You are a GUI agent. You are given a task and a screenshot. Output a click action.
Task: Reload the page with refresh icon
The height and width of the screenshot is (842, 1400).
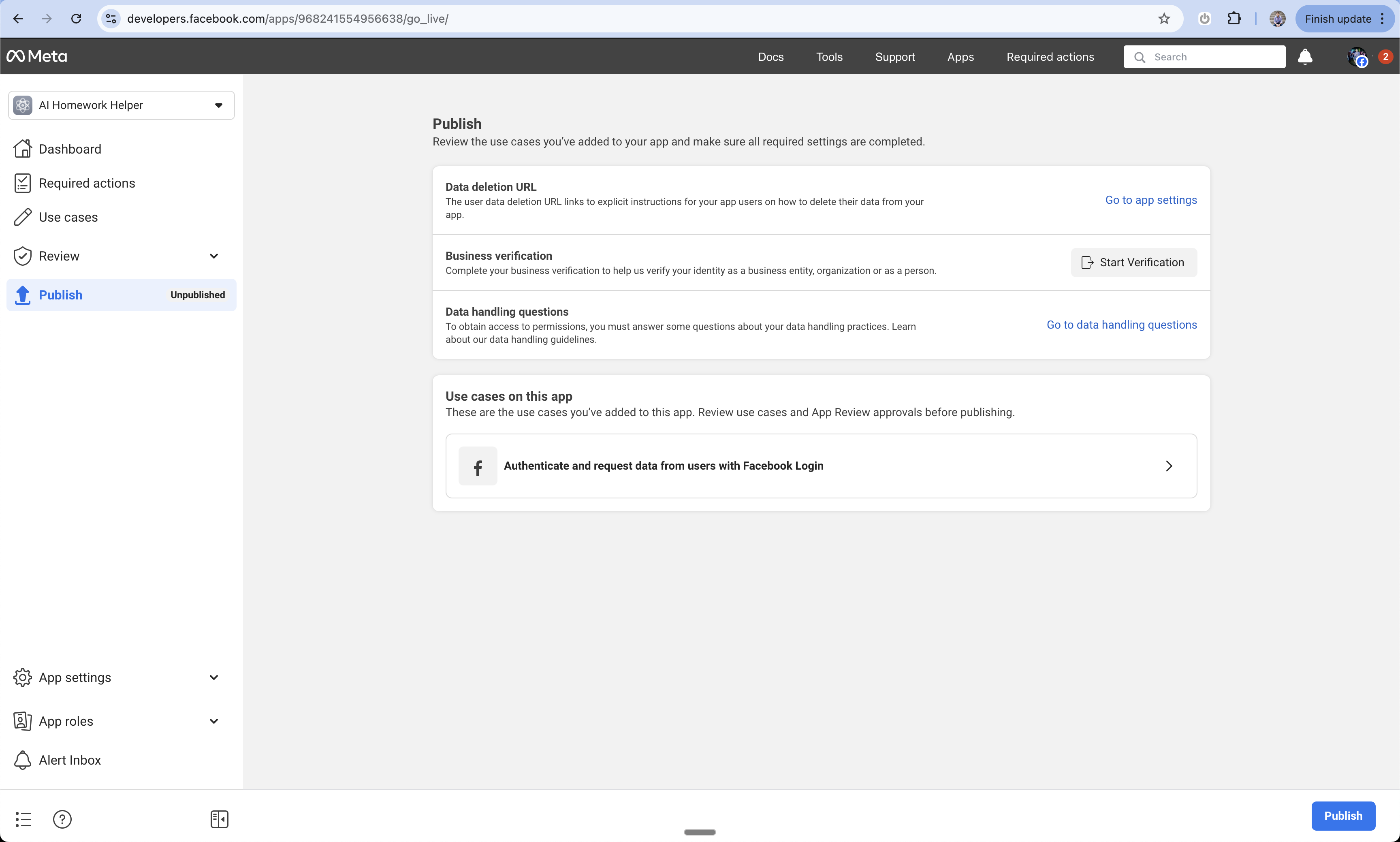[76, 19]
